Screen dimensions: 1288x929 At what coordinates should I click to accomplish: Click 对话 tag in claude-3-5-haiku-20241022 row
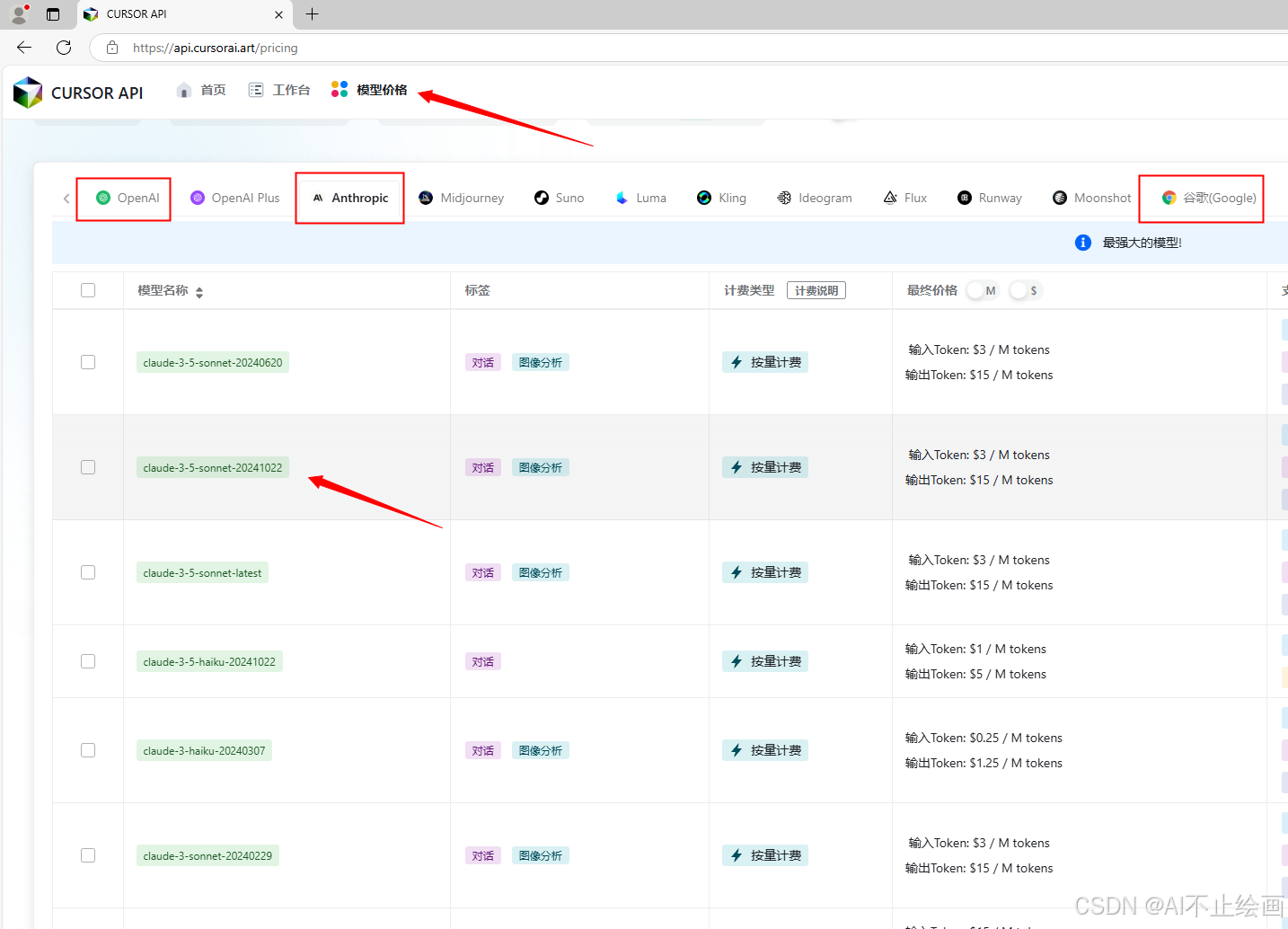coord(483,661)
